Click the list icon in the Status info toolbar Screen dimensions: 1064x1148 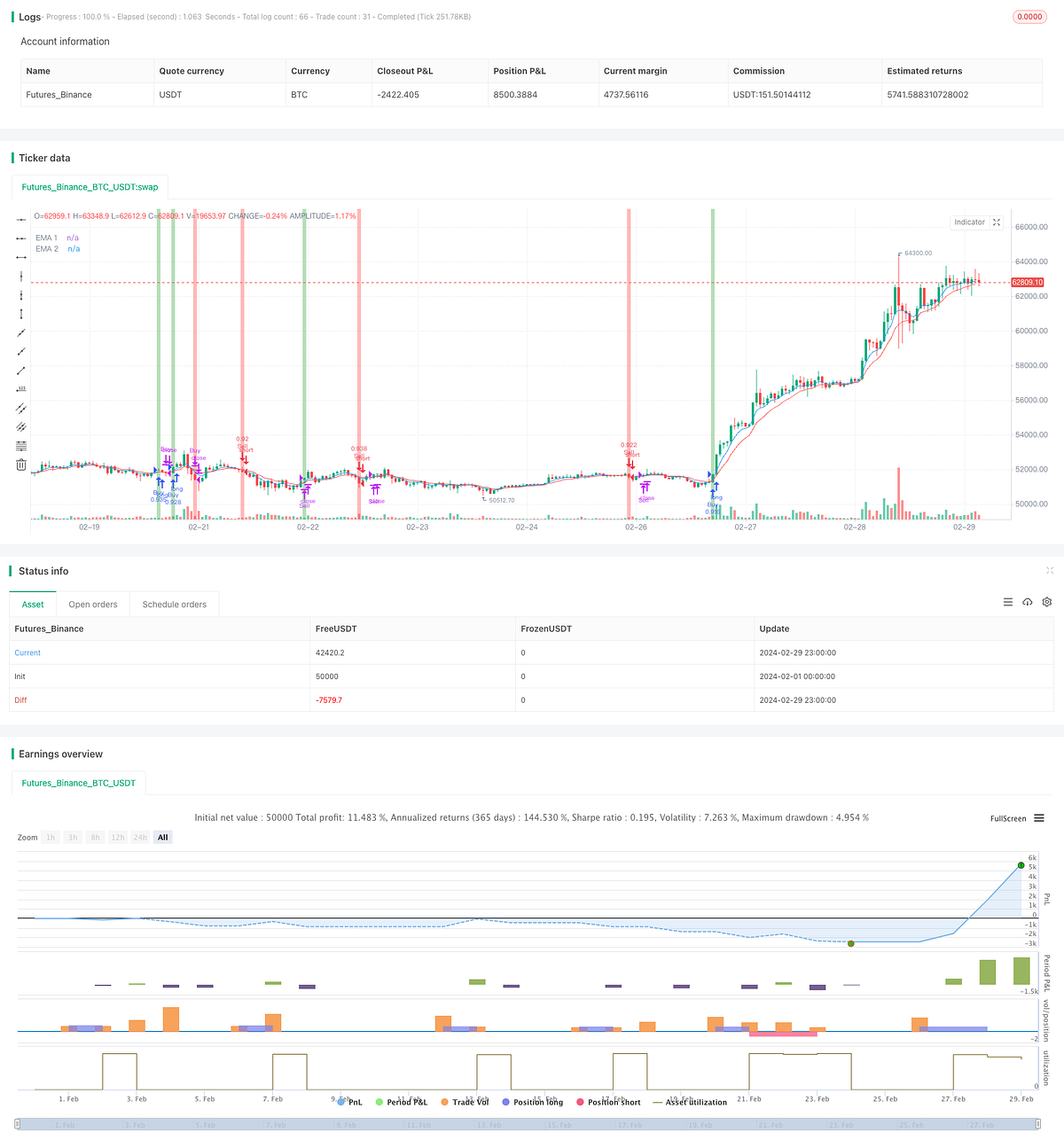(x=1008, y=602)
